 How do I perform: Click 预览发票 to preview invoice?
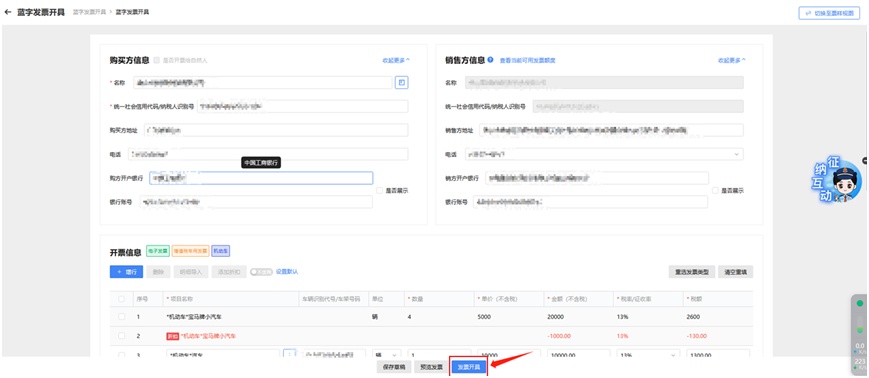coord(431,367)
